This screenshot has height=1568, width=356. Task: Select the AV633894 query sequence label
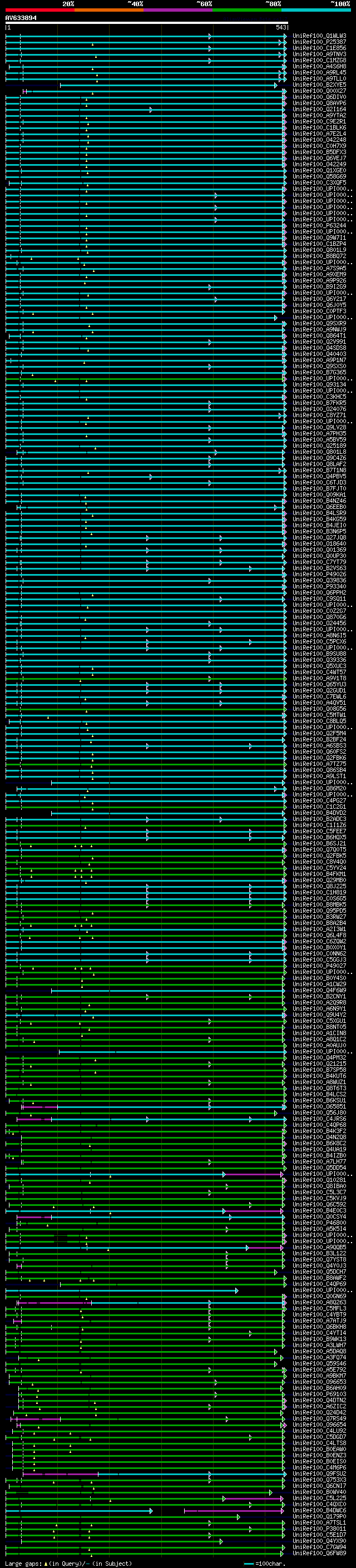tap(21, 18)
